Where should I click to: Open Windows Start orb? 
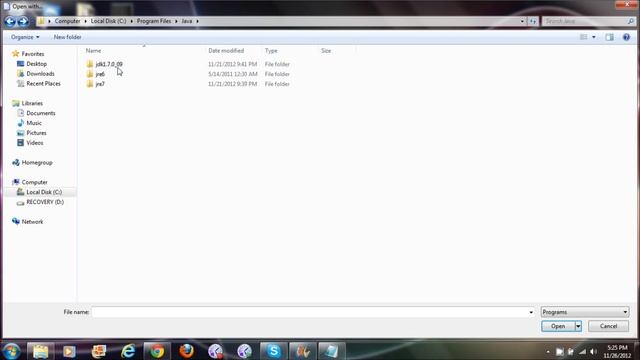(12, 351)
